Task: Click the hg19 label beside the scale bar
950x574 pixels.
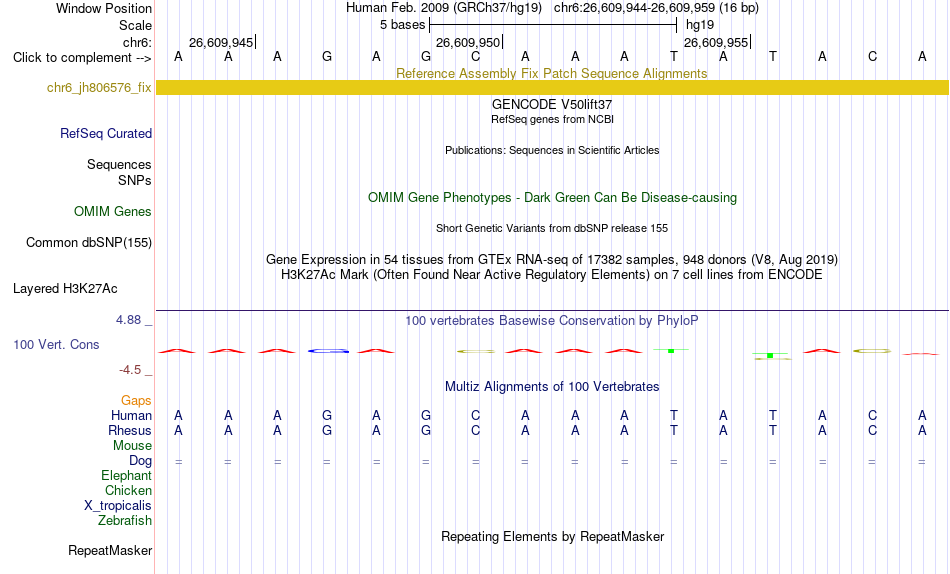Action: click(x=700, y=25)
